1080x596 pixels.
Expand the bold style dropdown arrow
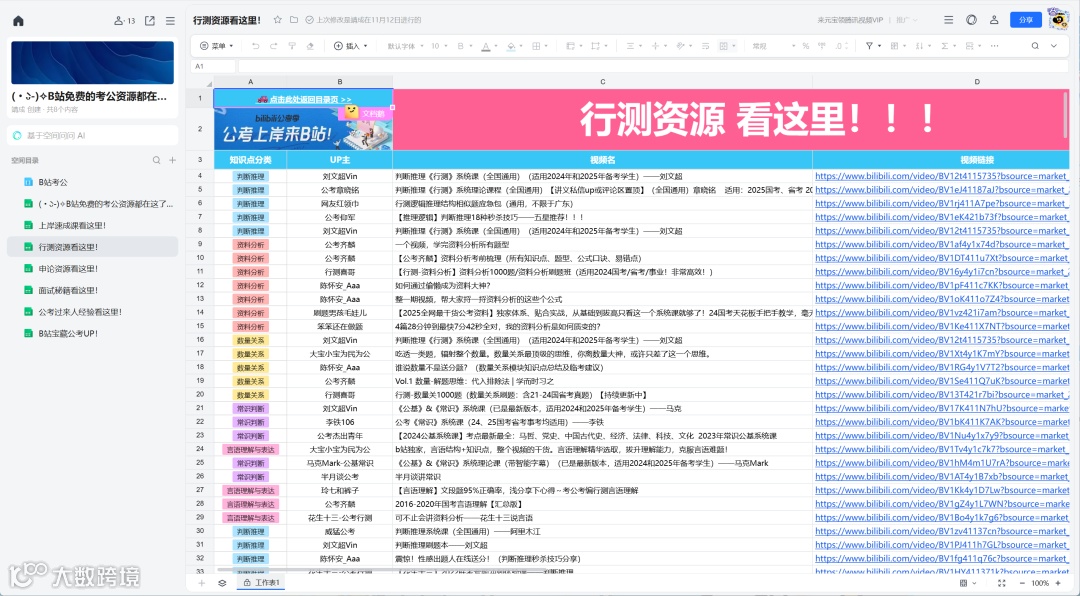471,46
